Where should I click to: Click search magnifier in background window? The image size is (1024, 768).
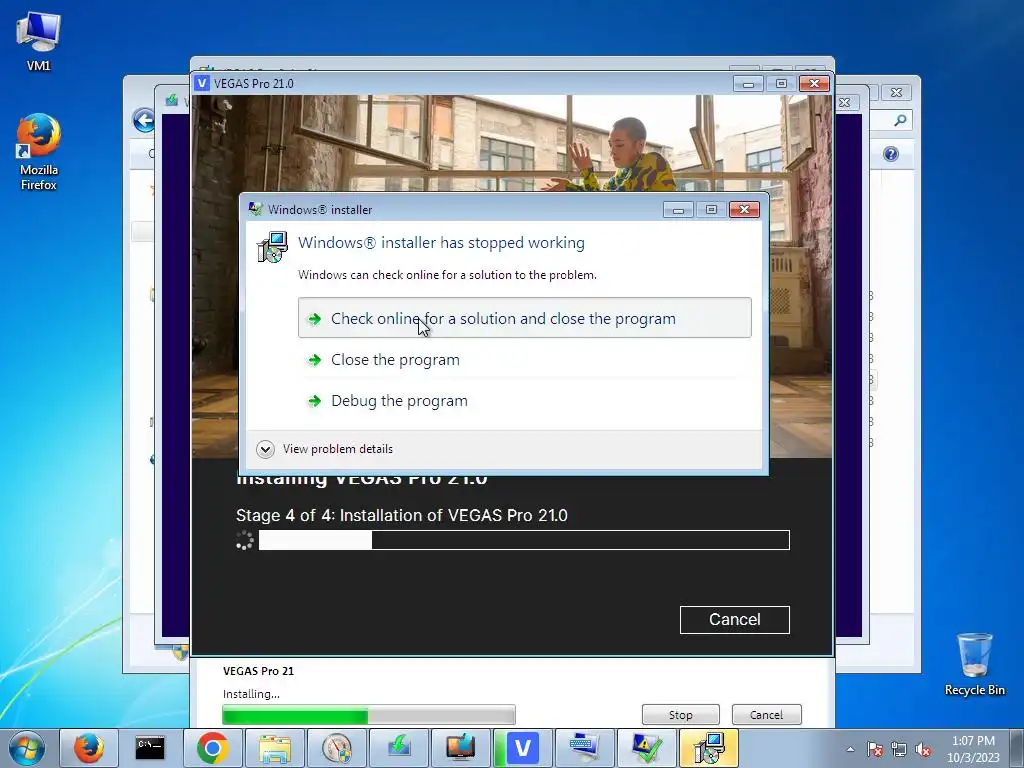click(900, 120)
